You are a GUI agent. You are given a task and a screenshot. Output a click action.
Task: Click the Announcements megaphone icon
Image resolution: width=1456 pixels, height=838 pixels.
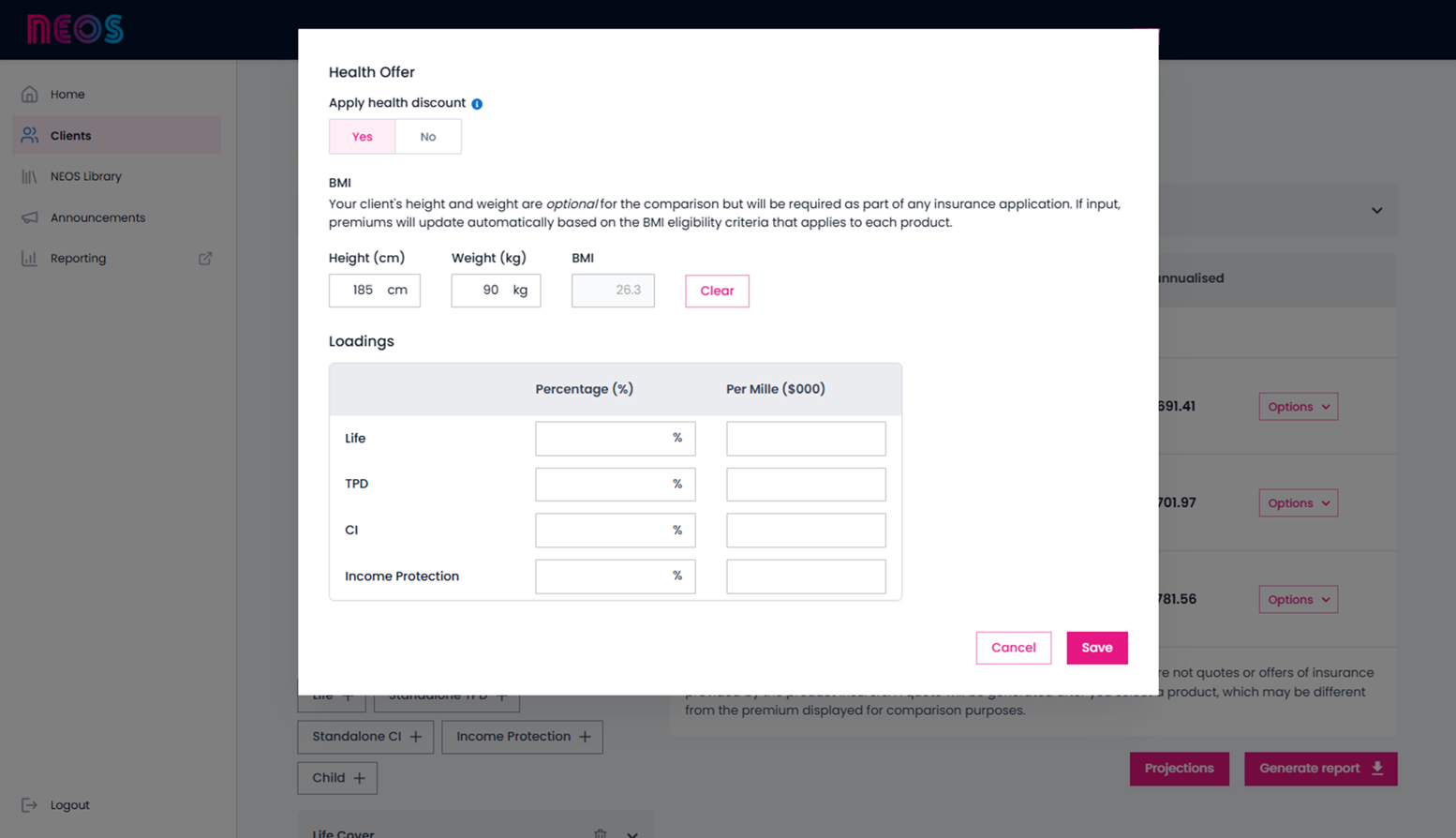tap(30, 217)
